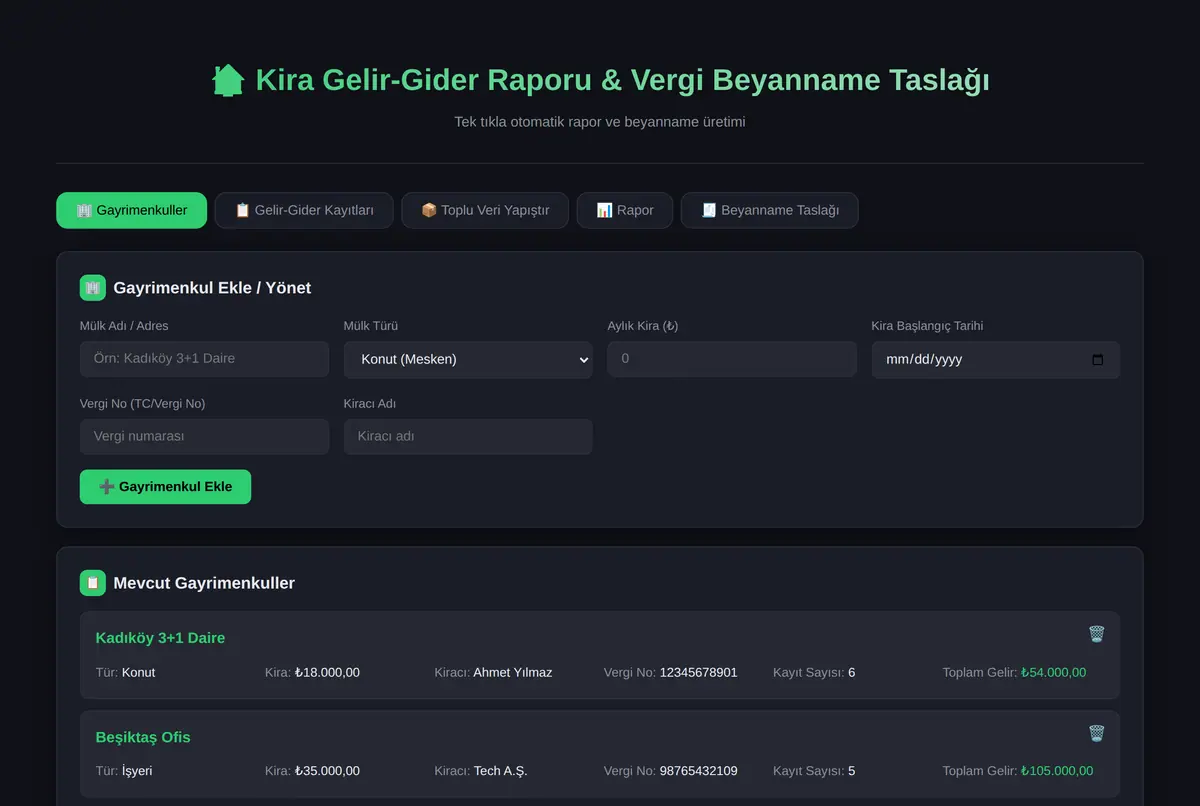Click tax number 98765432109
The image size is (1200, 806).
tap(698, 771)
